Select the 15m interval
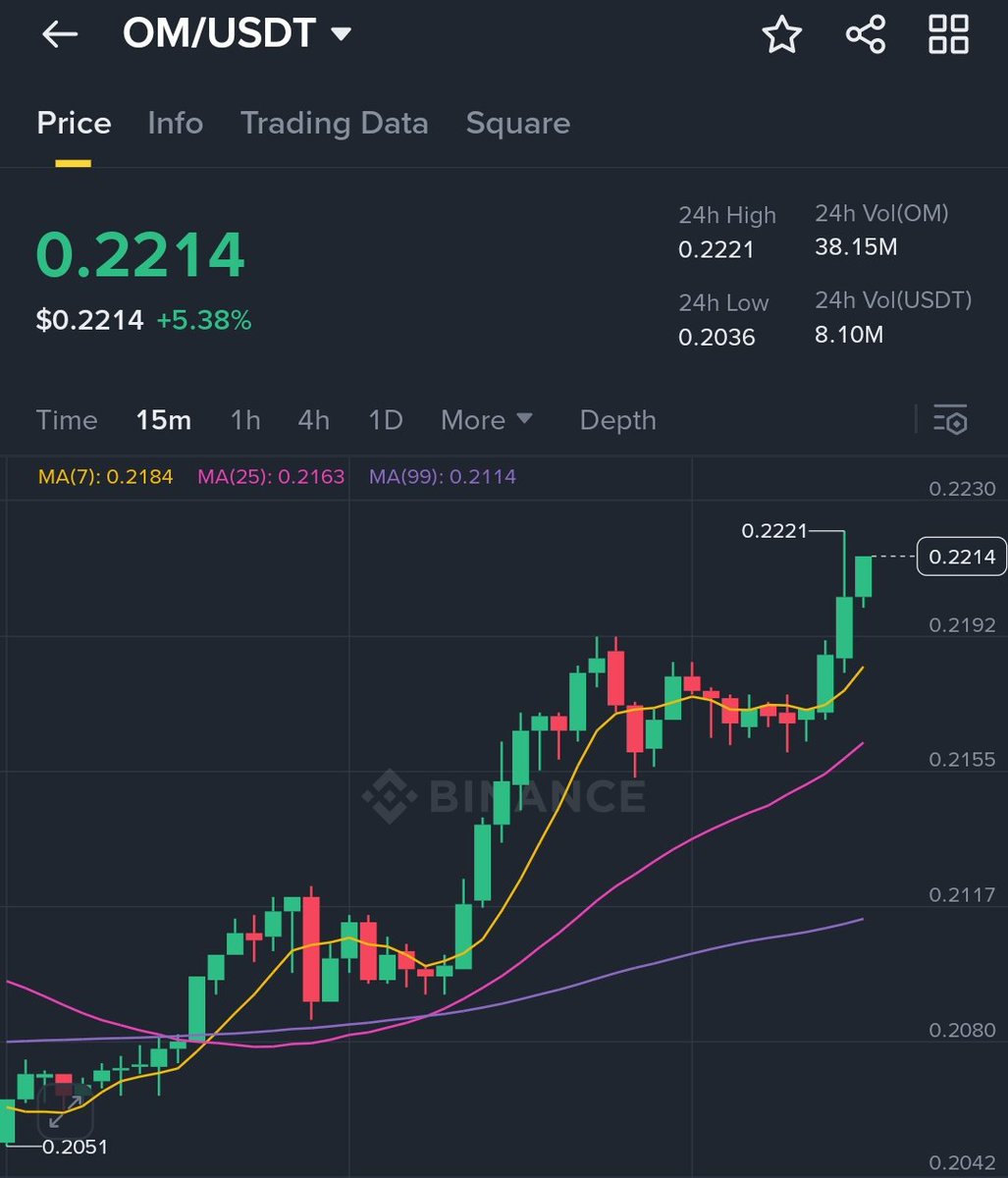 click(164, 420)
